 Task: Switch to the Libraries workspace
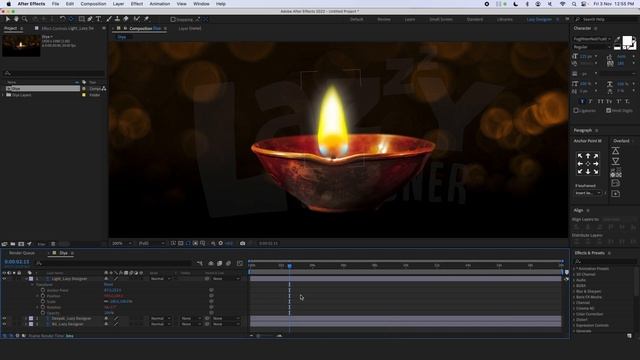[x=504, y=19]
